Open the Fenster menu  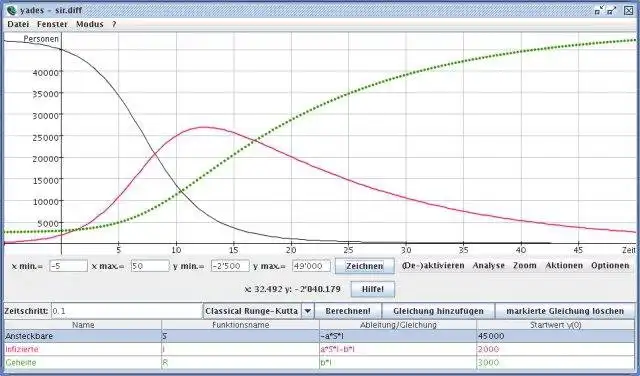pyautogui.click(x=52, y=24)
